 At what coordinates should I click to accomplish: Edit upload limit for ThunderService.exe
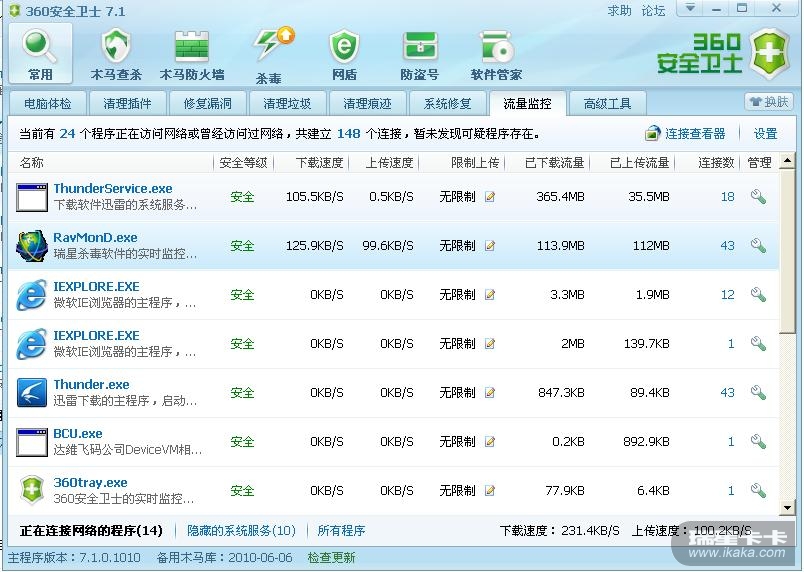[x=490, y=197]
